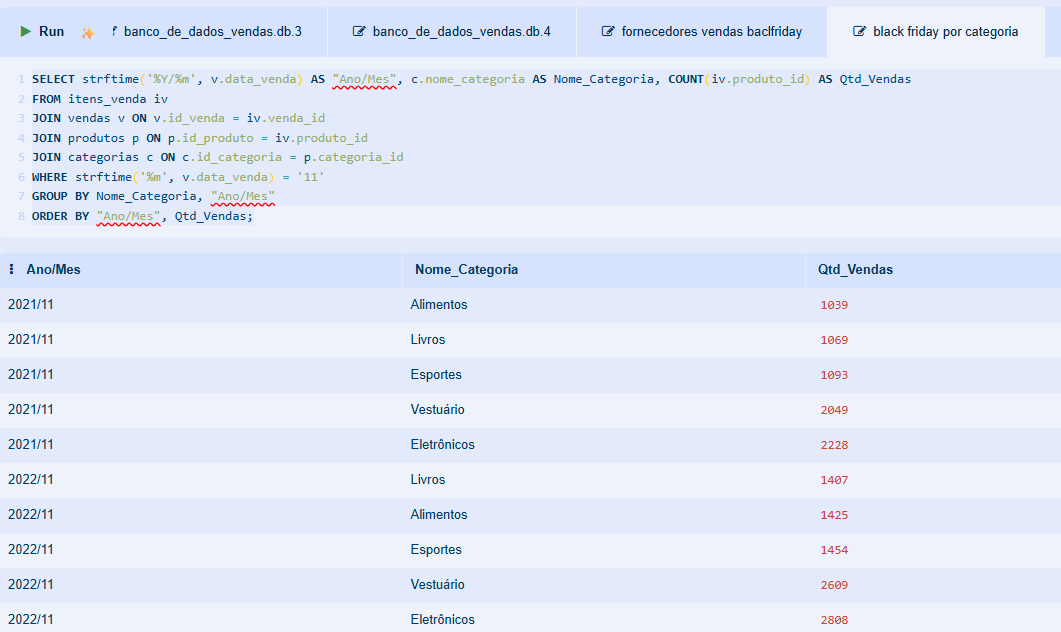Click the icon on banco_de_dados_vendas.db.3 tab
This screenshot has height=632, width=1061.
click(x=114, y=31)
